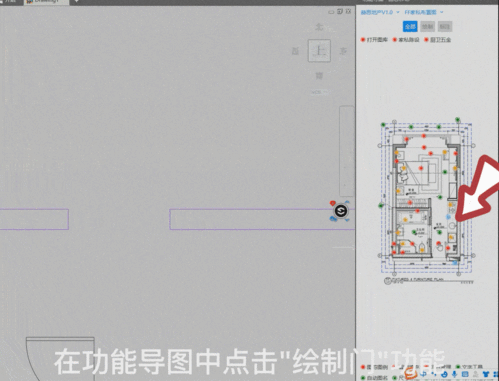Click the 北 north label on ViewCube

(319, 27)
